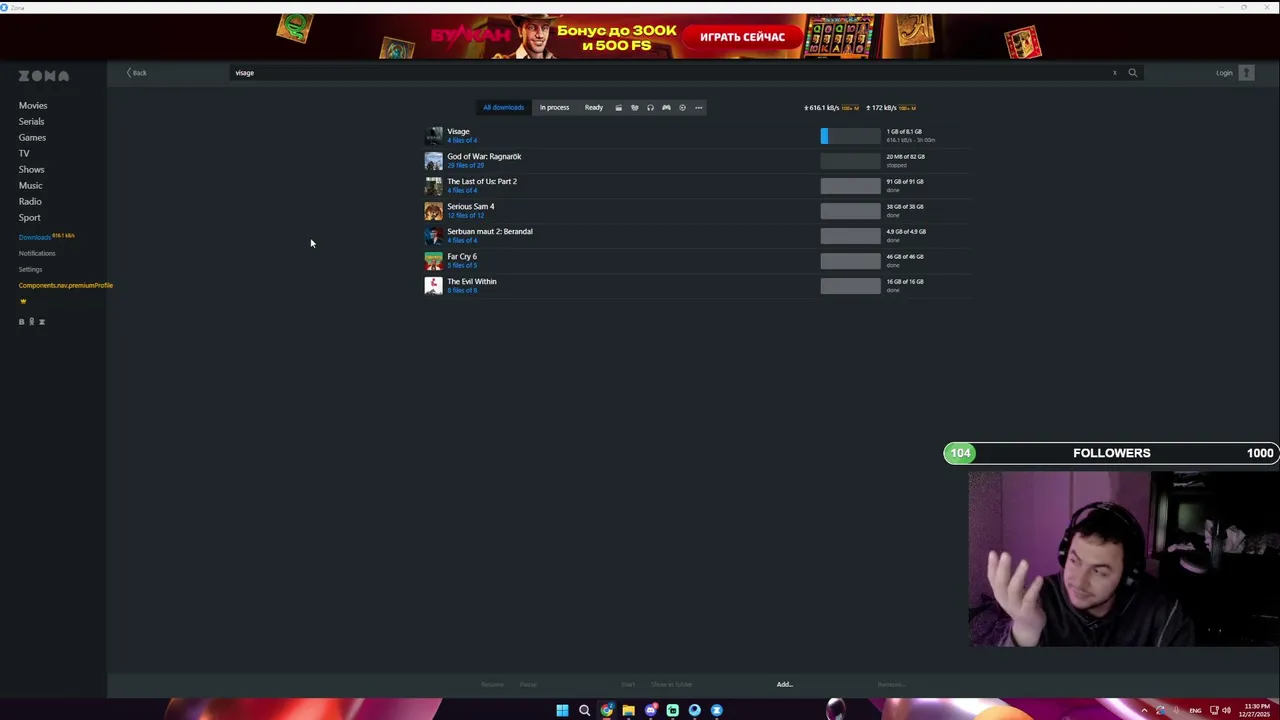Open the Shows section

pyautogui.click(x=31, y=170)
